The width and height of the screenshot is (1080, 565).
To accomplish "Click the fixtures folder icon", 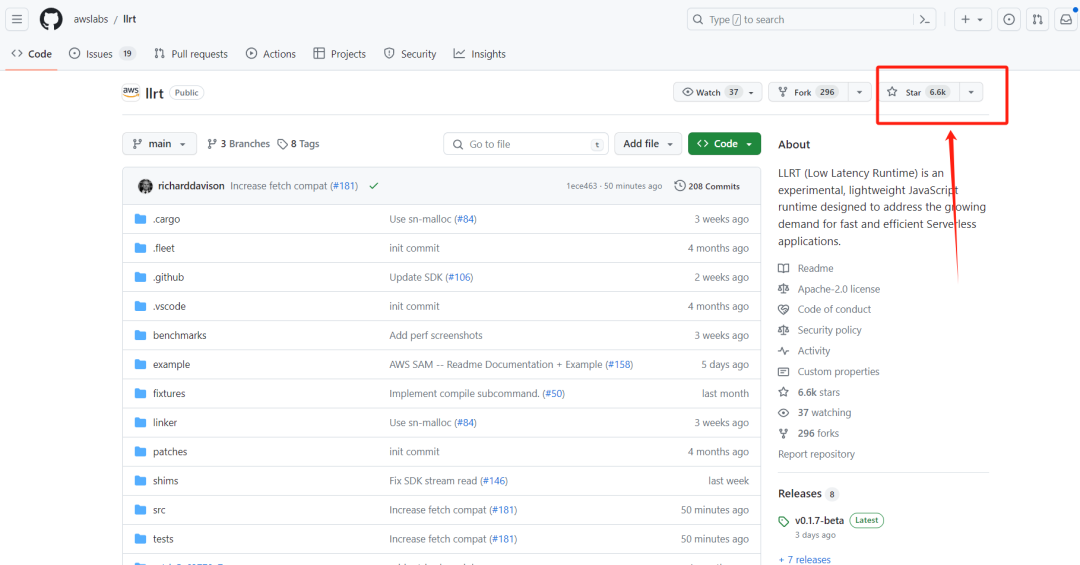I will [x=141, y=393].
